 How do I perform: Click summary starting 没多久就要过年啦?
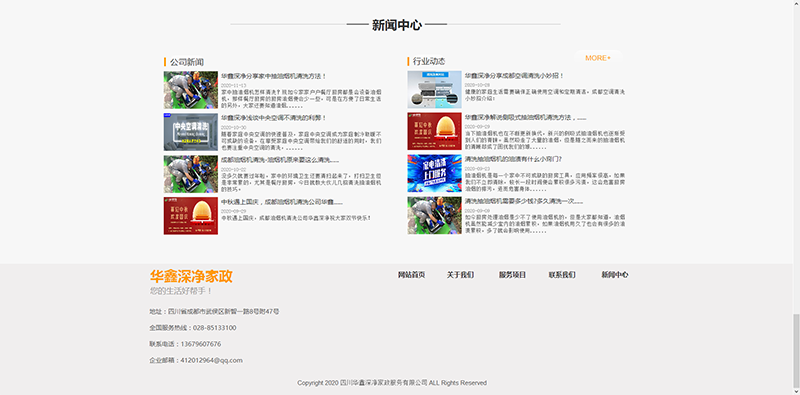301,182
